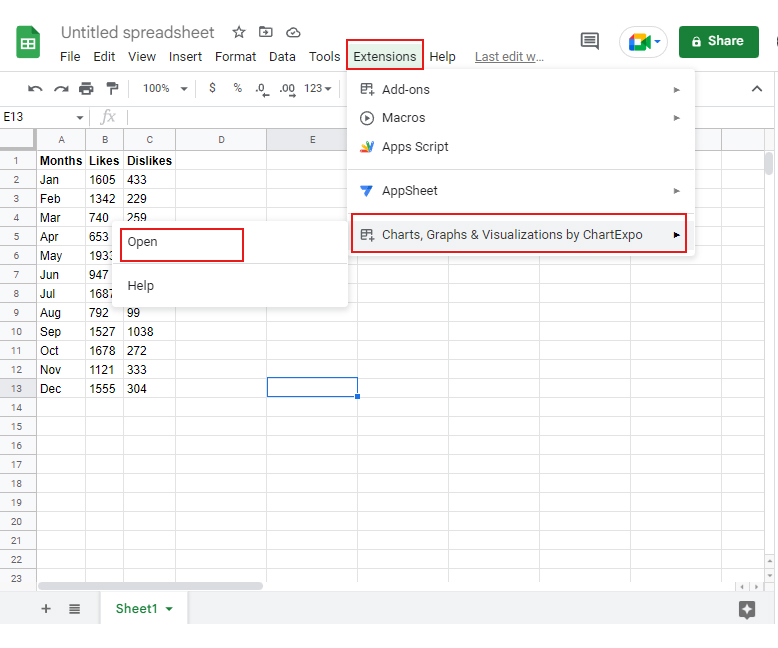Select row 13 header
This screenshot has height=648, width=778.
[x=17, y=389]
